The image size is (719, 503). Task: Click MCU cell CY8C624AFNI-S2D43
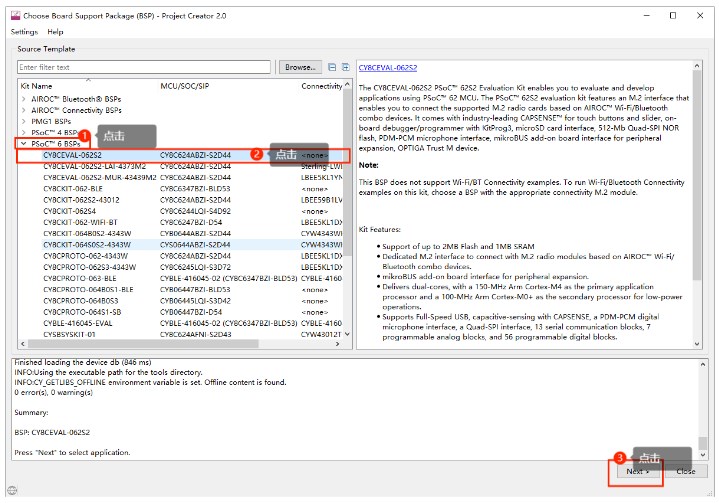(x=195, y=334)
